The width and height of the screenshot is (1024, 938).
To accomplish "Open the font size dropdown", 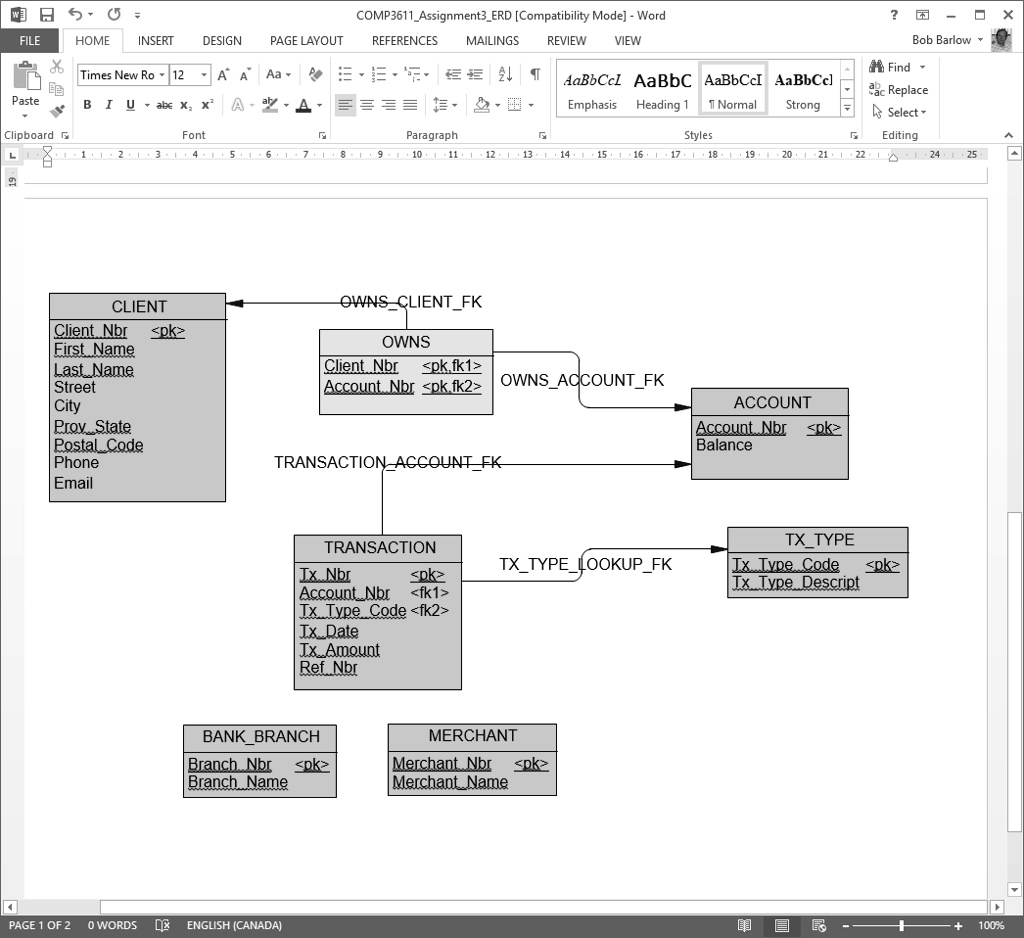I will [x=205, y=73].
